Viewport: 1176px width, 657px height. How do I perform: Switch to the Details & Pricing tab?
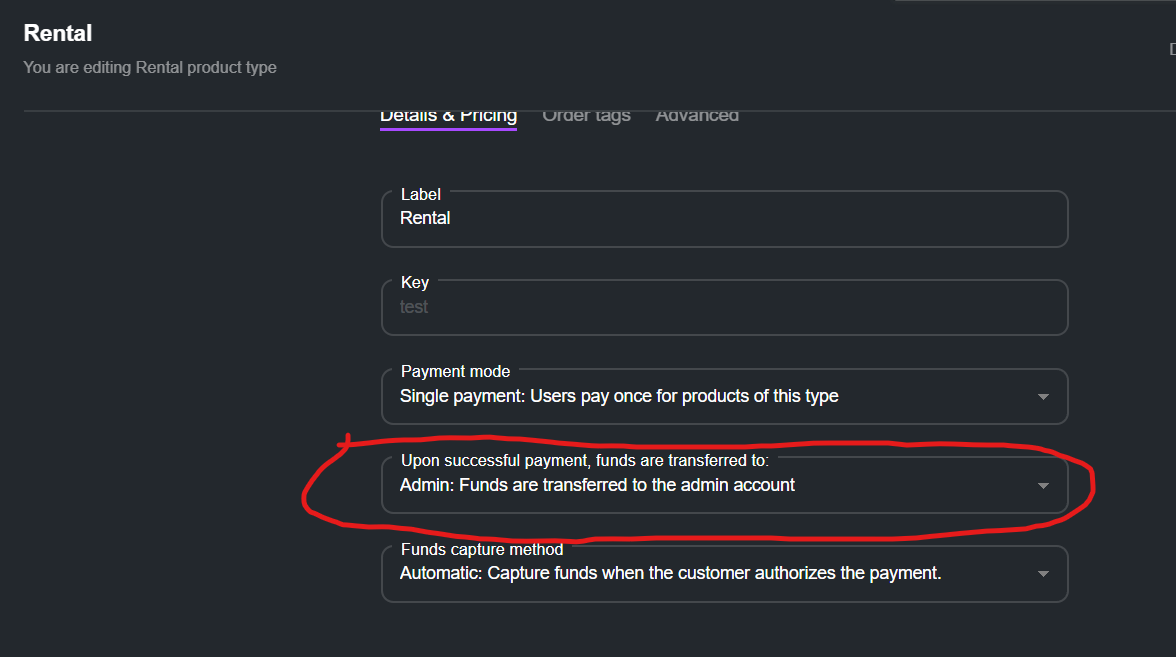click(x=448, y=115)
